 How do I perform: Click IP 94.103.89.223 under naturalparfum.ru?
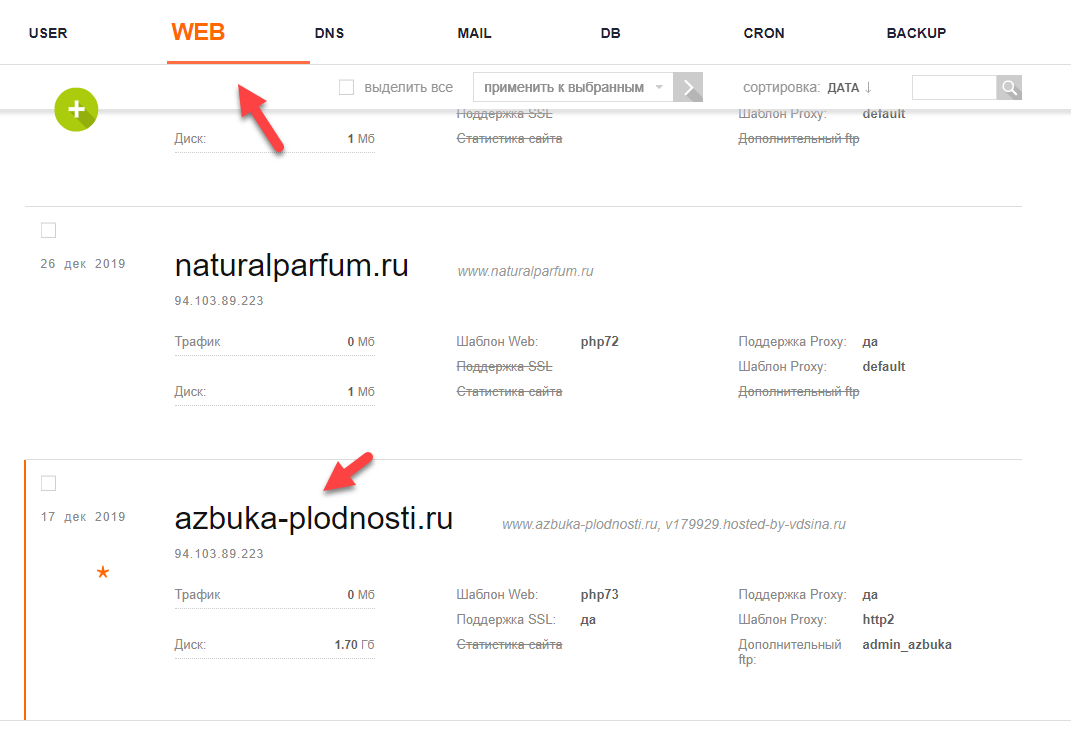[x=219, y=301]
